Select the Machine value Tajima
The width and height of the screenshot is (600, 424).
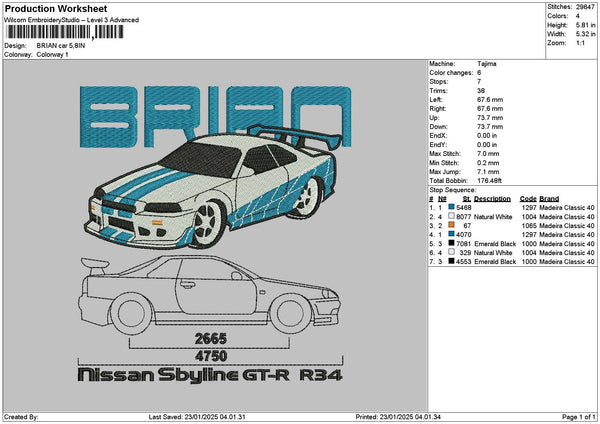[x=487, y=64]
